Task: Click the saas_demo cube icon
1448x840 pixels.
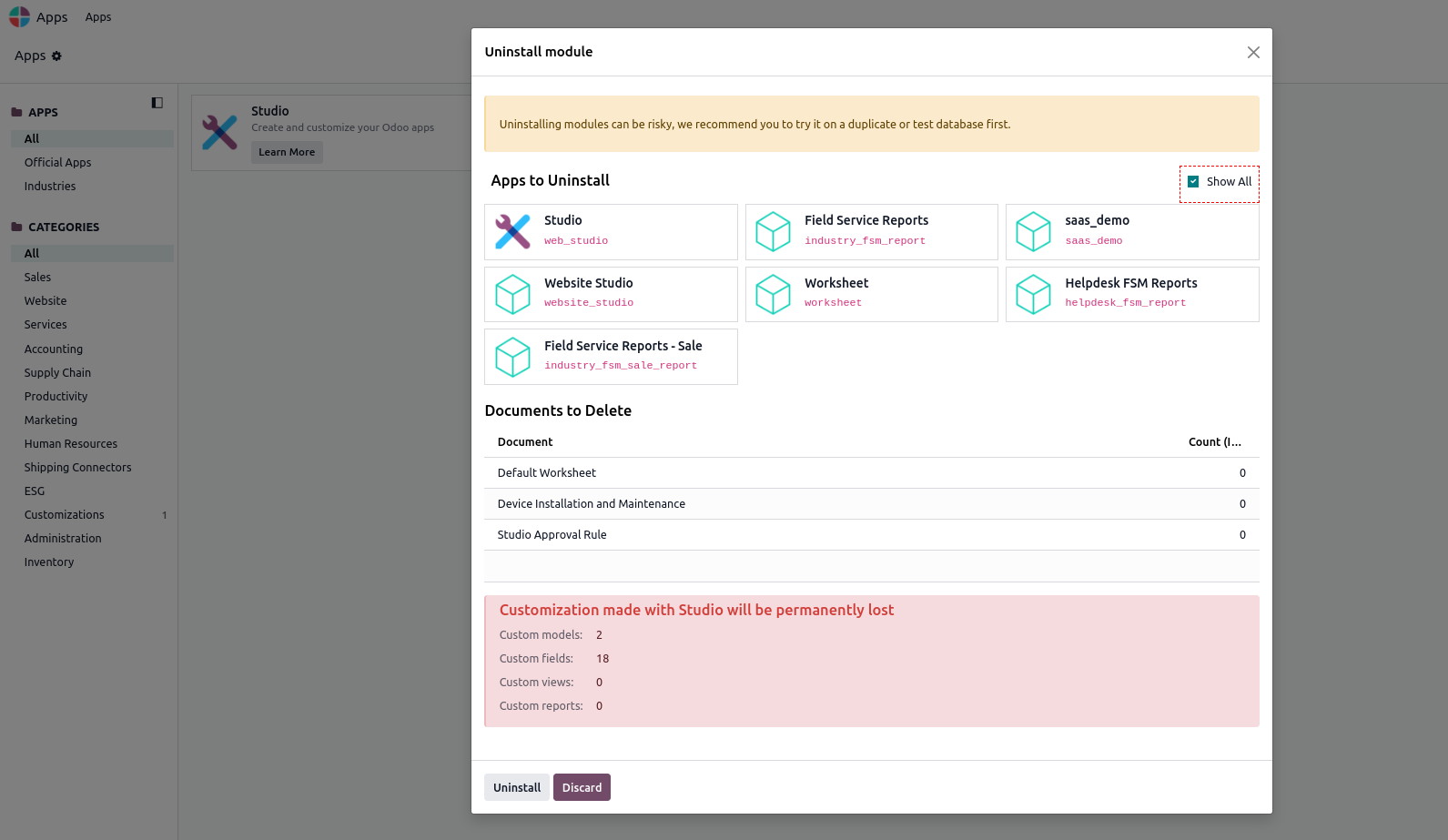Action: tap(1033, 231)
